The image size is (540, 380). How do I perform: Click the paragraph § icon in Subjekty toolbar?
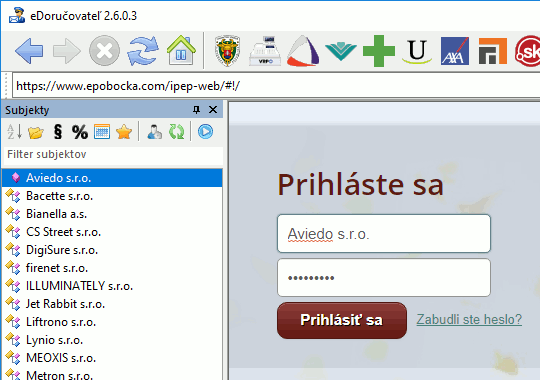click(58, 132)
